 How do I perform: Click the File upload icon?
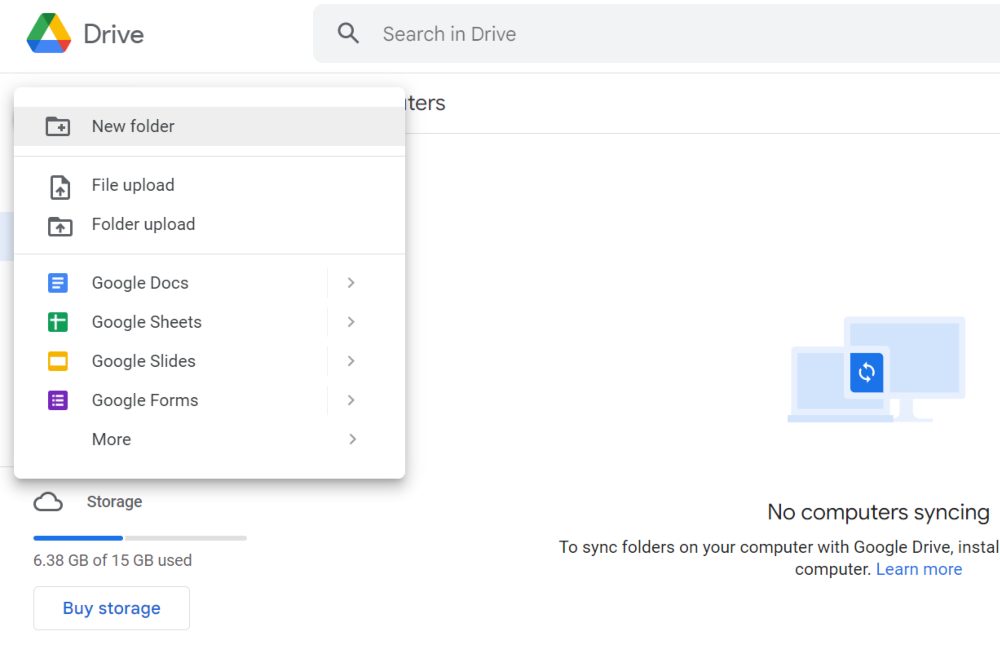coord(60,187)
